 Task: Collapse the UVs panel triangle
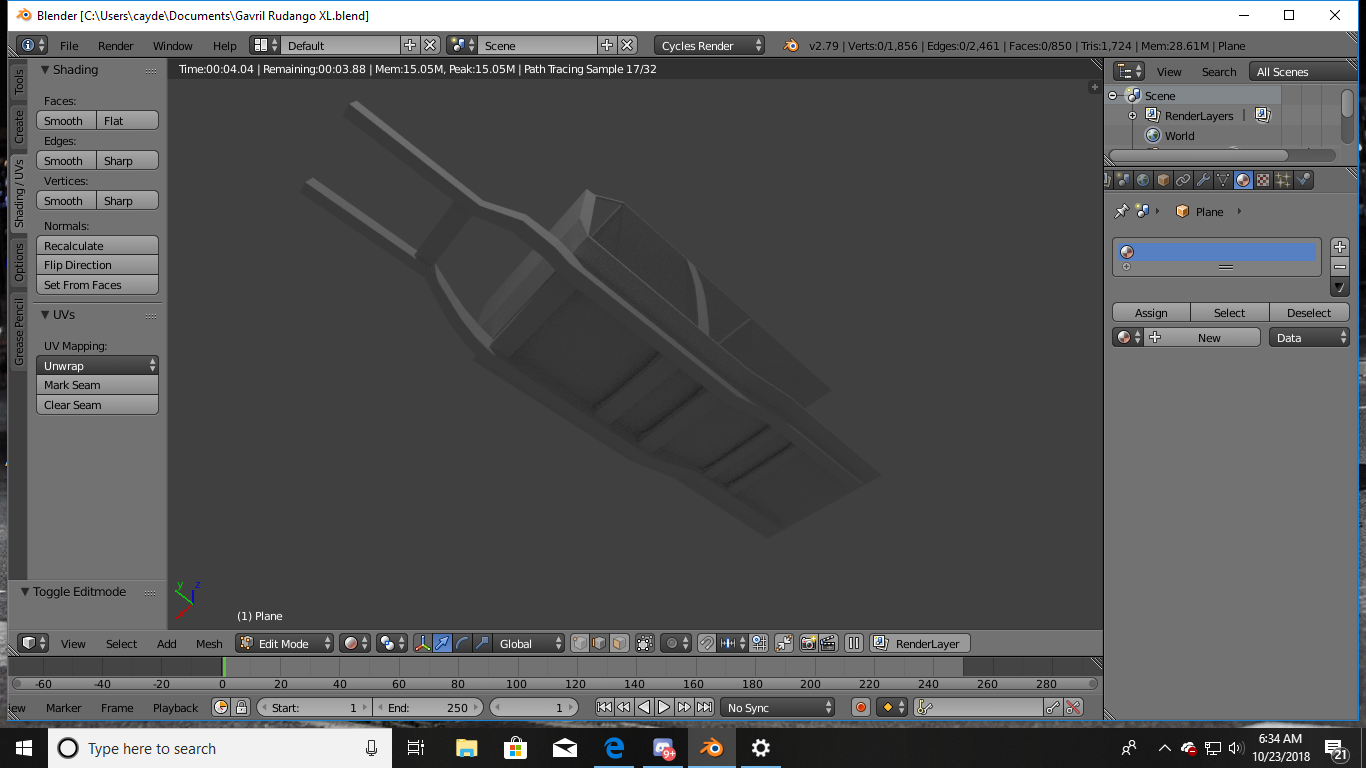(45, 314)
